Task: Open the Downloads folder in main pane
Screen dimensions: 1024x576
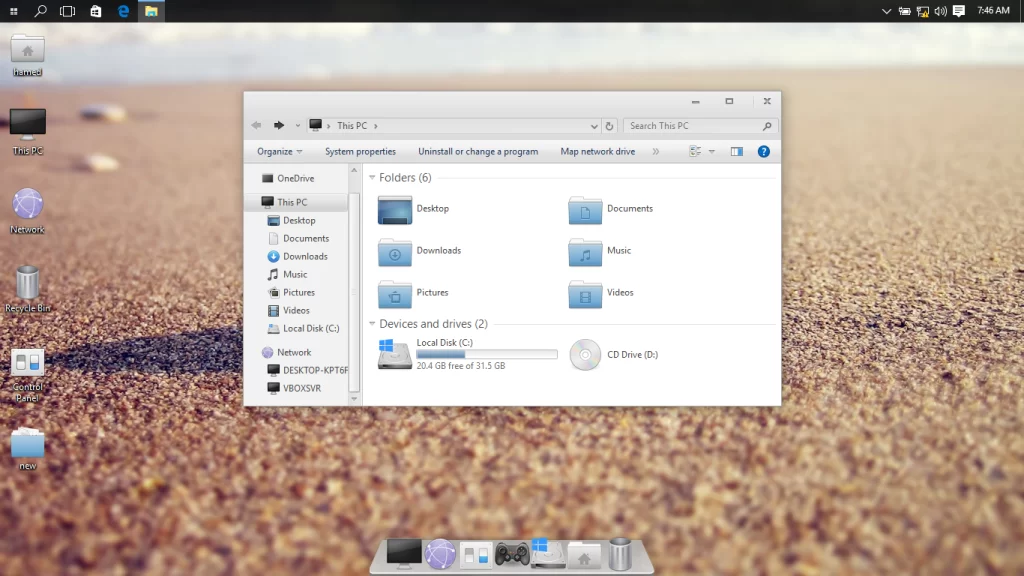Action: 395,251
